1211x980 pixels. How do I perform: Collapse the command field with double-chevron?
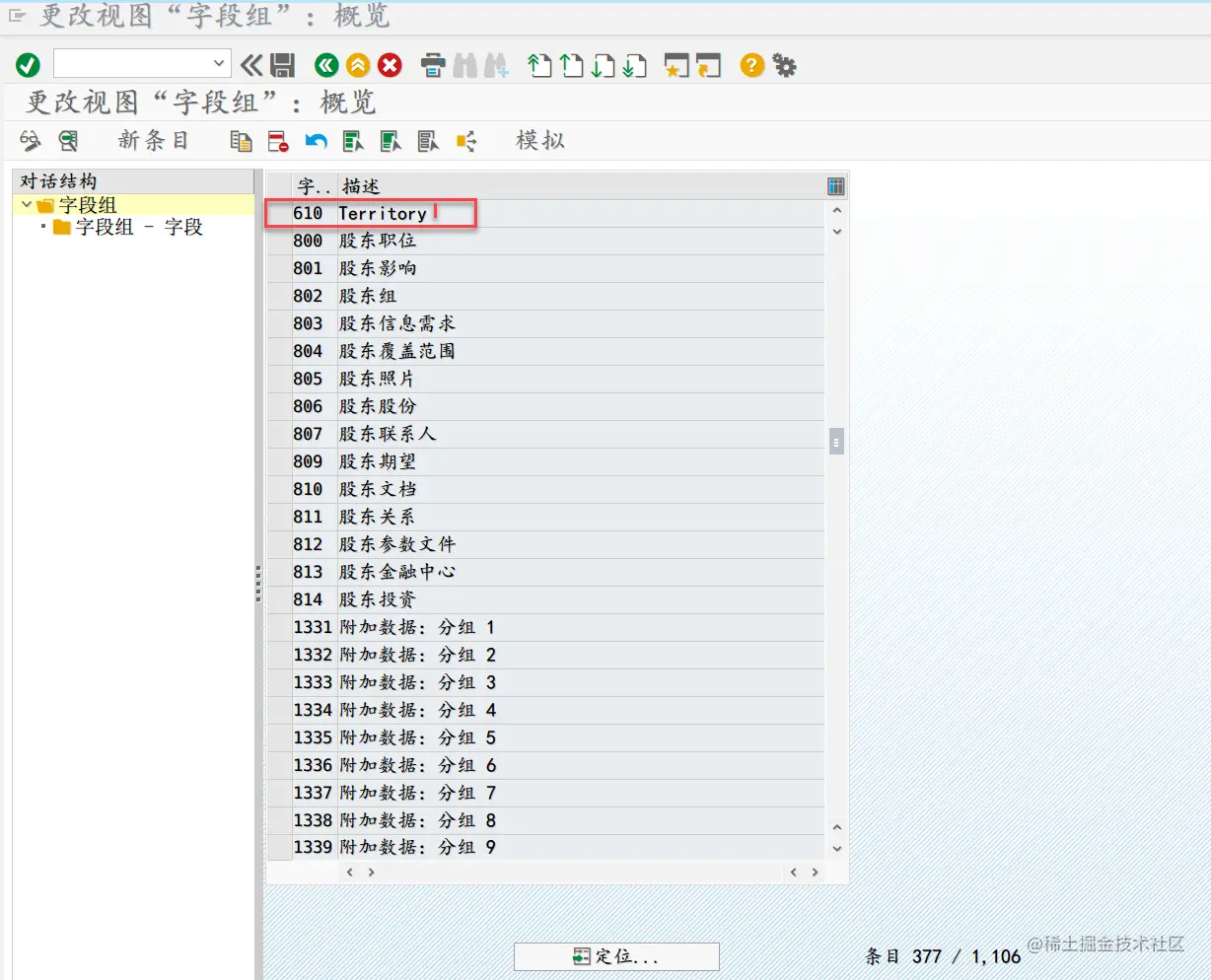coord(251,65)
